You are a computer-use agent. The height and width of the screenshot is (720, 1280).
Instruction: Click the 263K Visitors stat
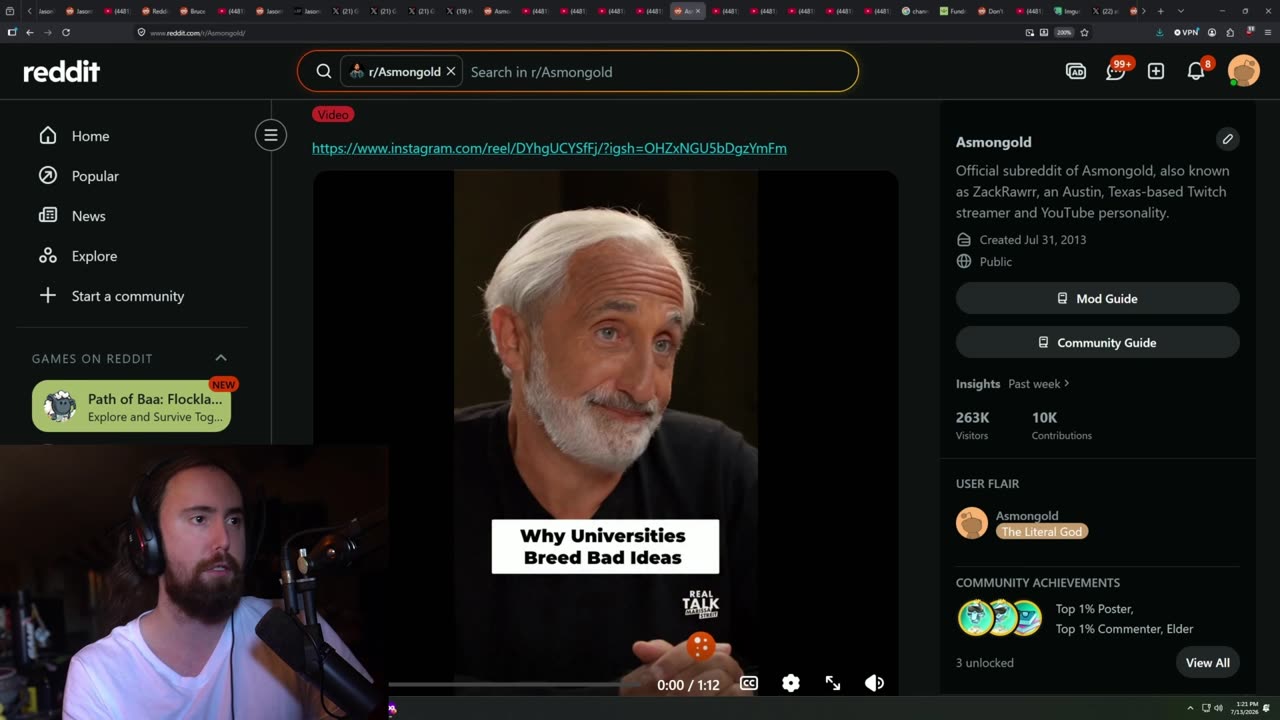pyautogui.click(x=973, y=425)
